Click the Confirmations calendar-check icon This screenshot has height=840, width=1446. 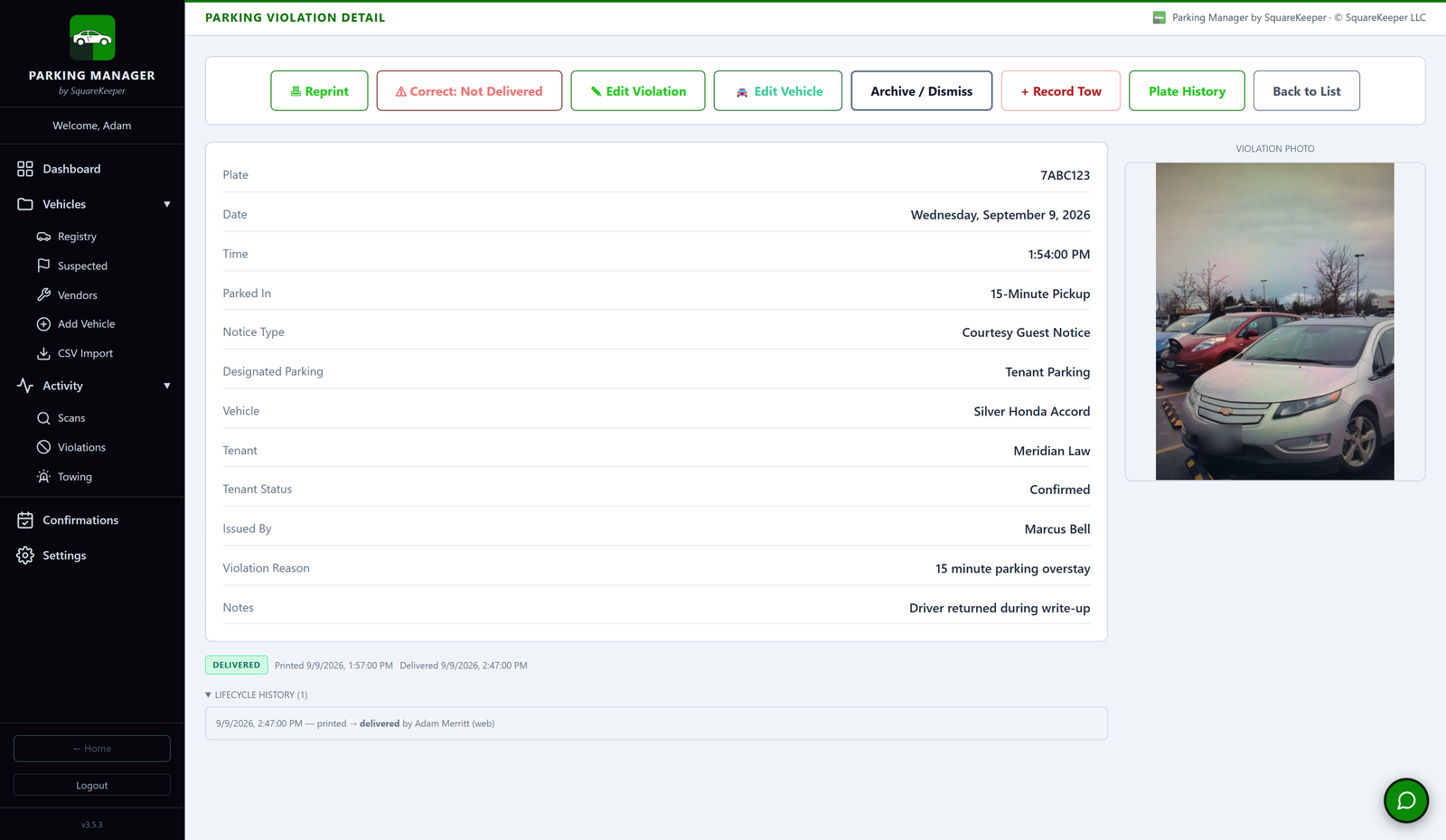tap(25, 520)
